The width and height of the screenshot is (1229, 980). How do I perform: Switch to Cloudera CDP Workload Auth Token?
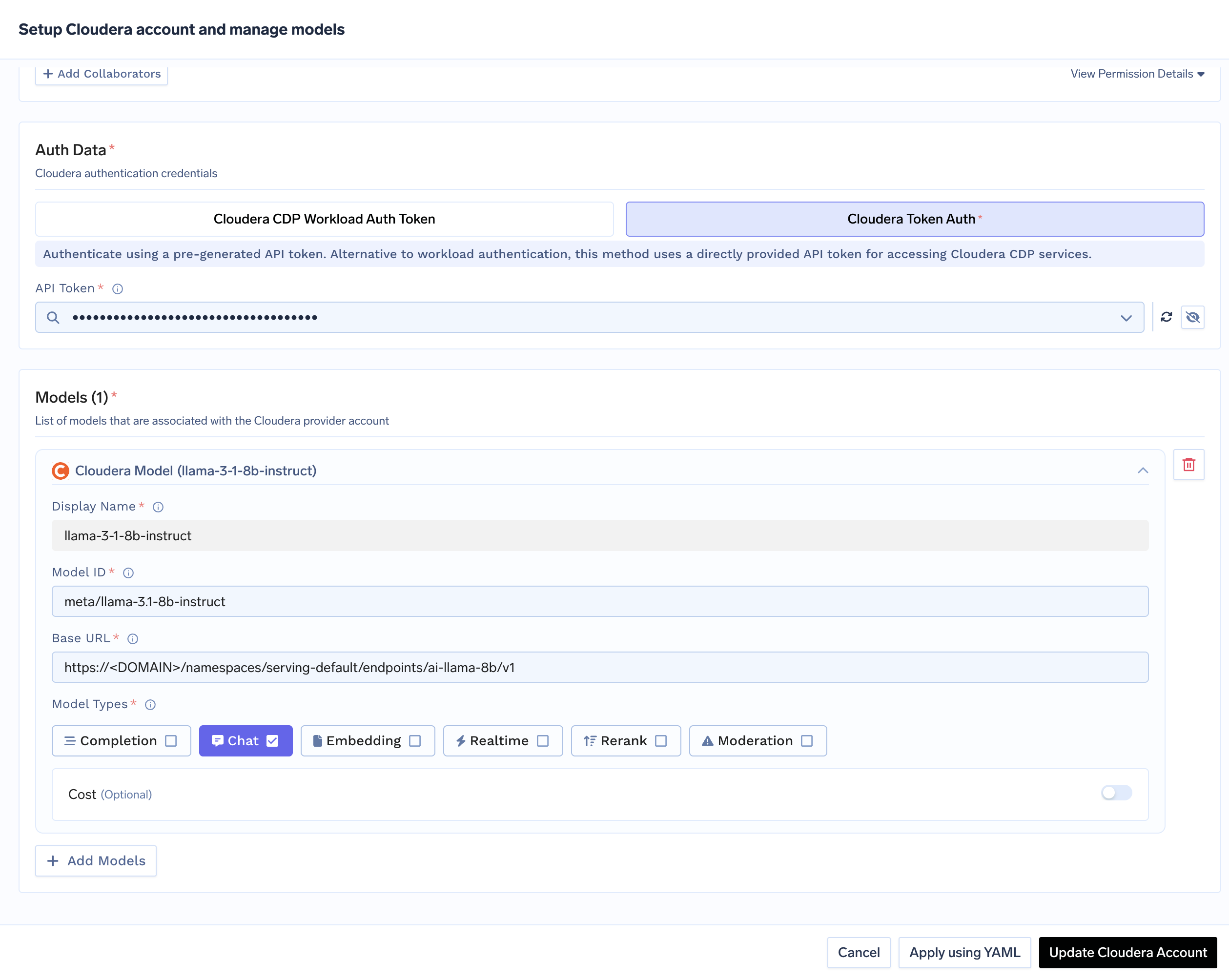point(324,219)
